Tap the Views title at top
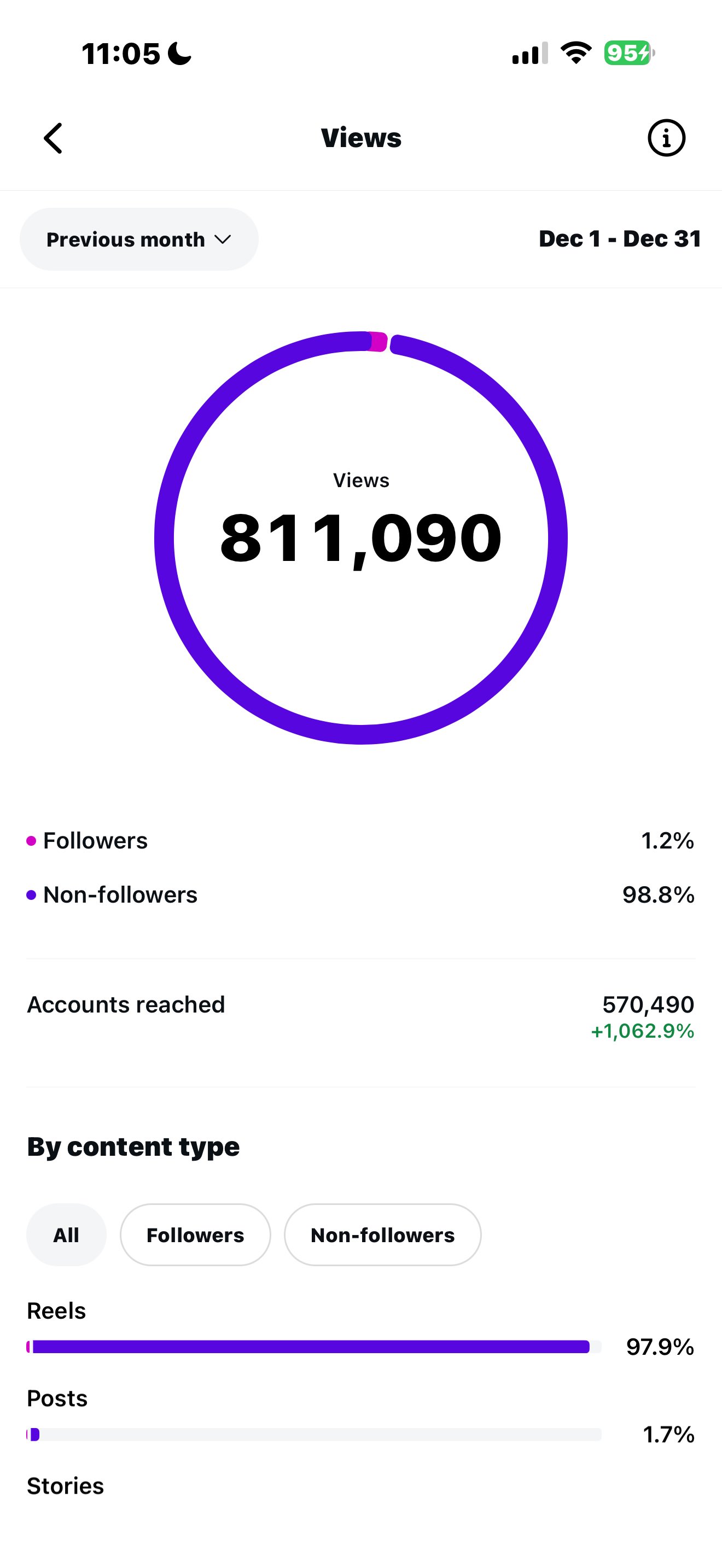 coord(361,138)
